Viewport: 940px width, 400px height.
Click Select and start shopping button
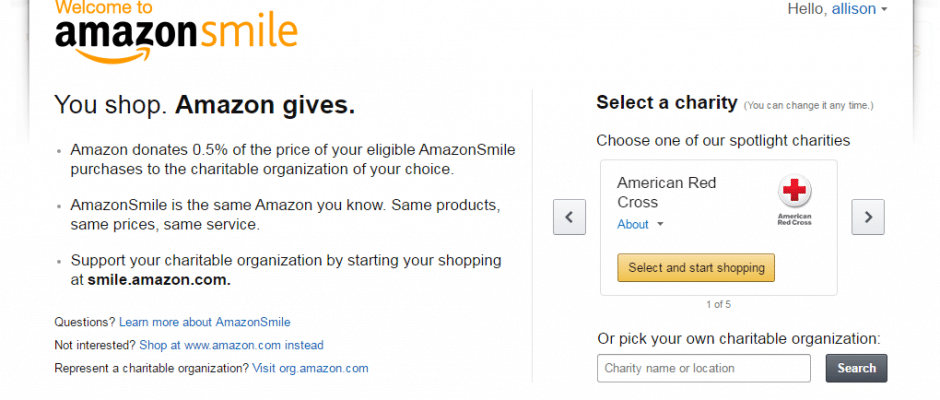coord(696,267)
